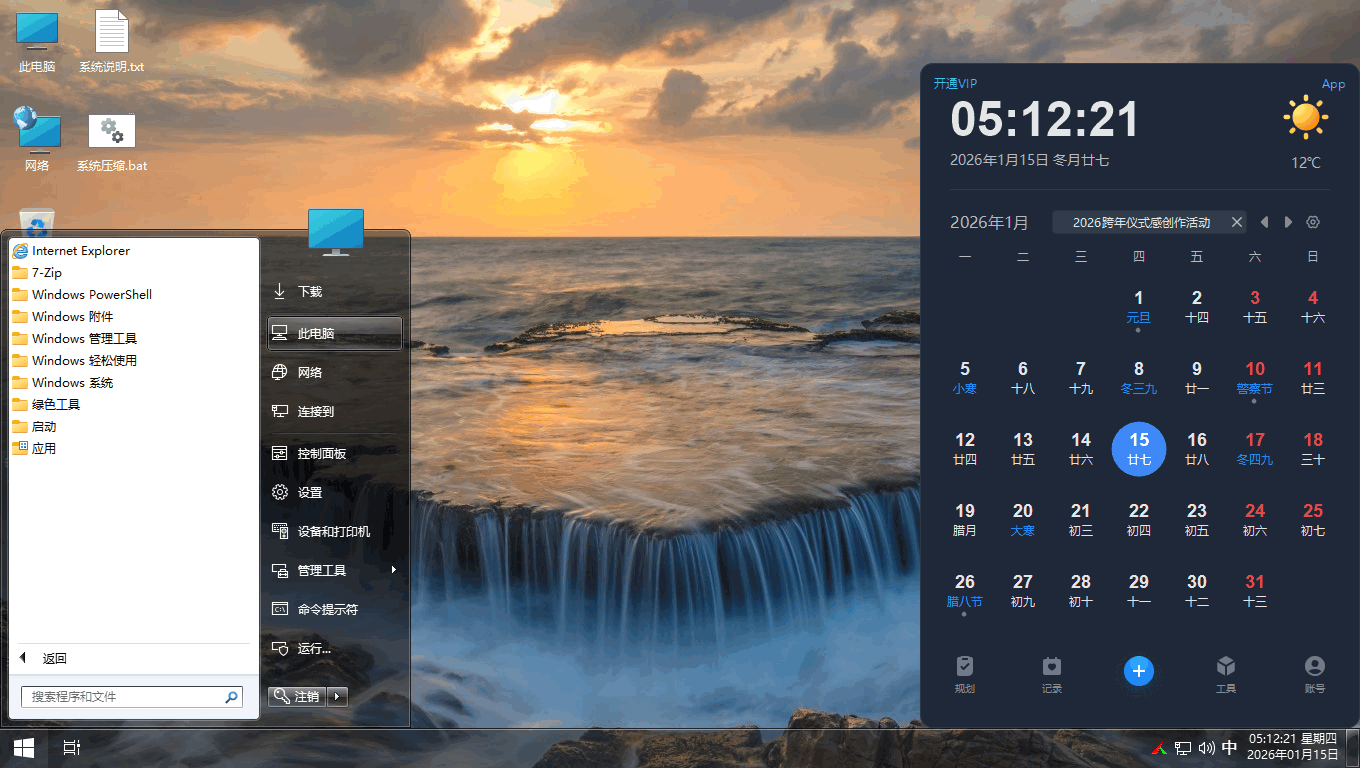Dismiss the 2026跨年仪式感创作活动 banner
The width and height of the screenshot is (1360, 768).
pyautogui.click(x=1236, y=222)
